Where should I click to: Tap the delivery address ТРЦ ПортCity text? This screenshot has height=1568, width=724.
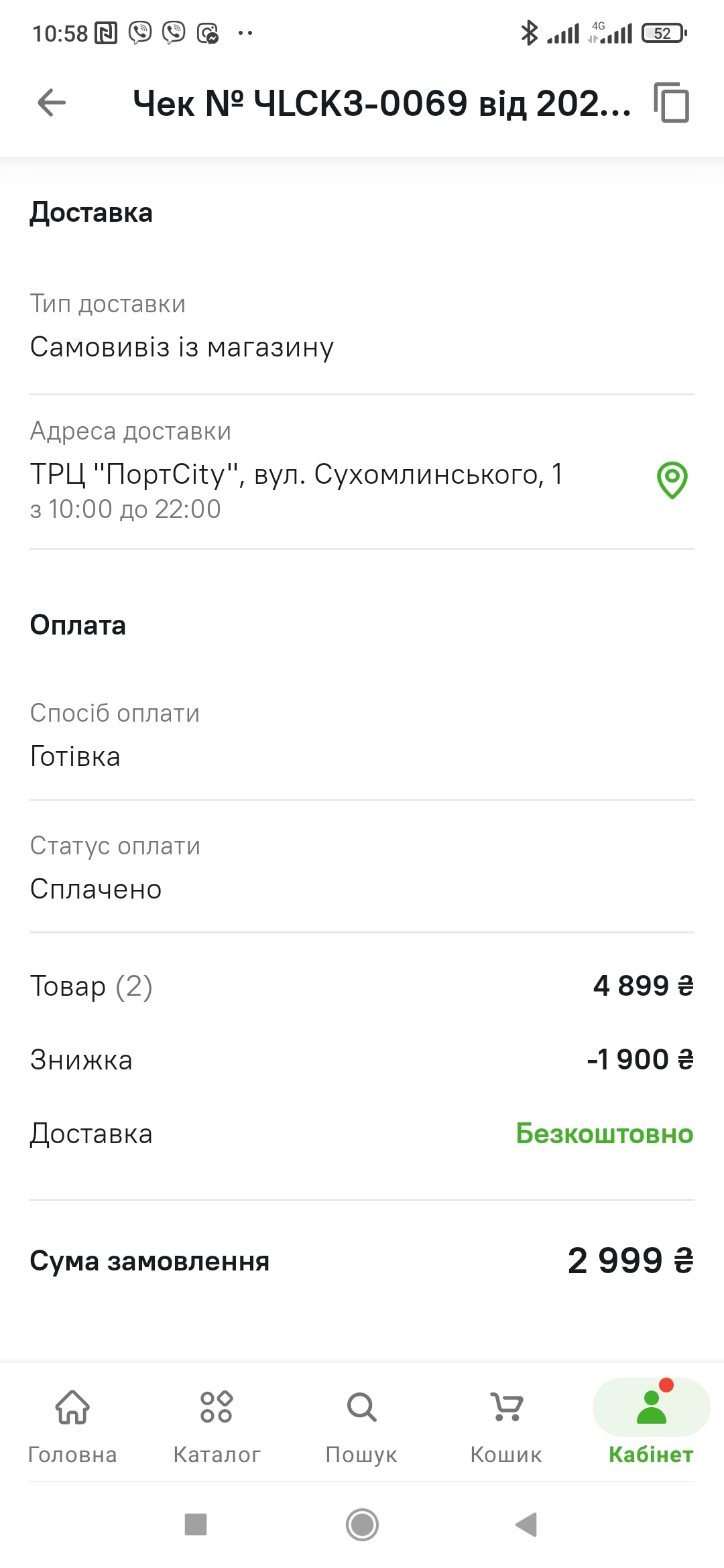(296, 474)
